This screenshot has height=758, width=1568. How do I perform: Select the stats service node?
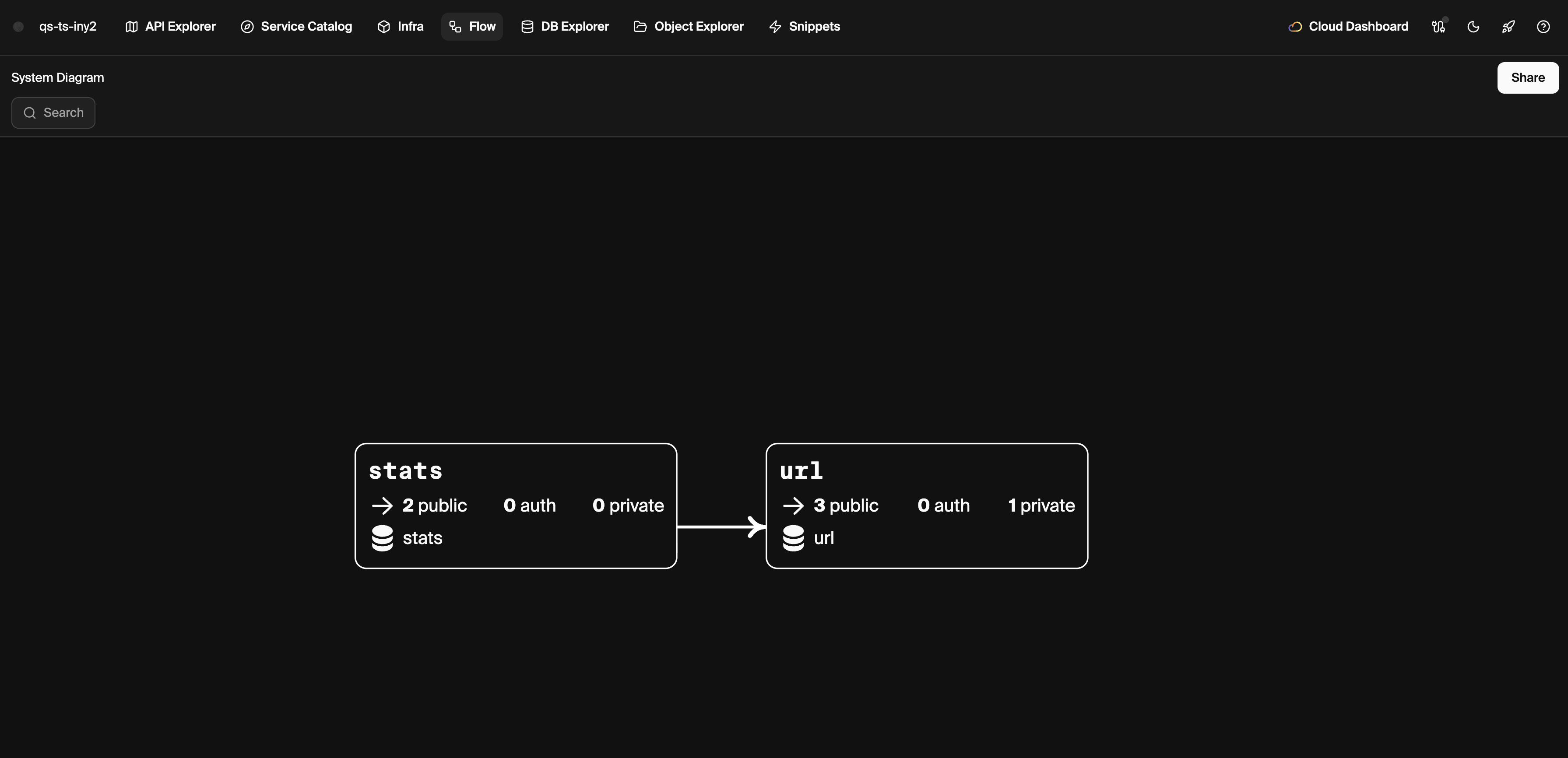[x=516, y=506]
